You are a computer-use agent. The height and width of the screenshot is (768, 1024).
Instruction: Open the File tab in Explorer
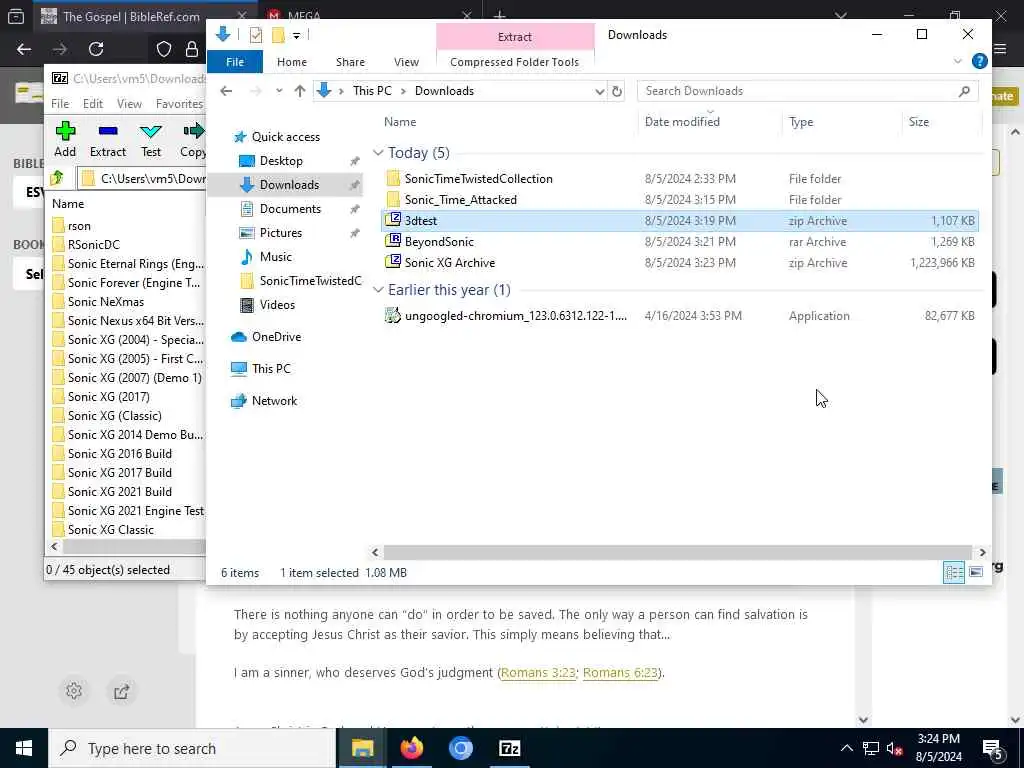(x=234, y=62)
